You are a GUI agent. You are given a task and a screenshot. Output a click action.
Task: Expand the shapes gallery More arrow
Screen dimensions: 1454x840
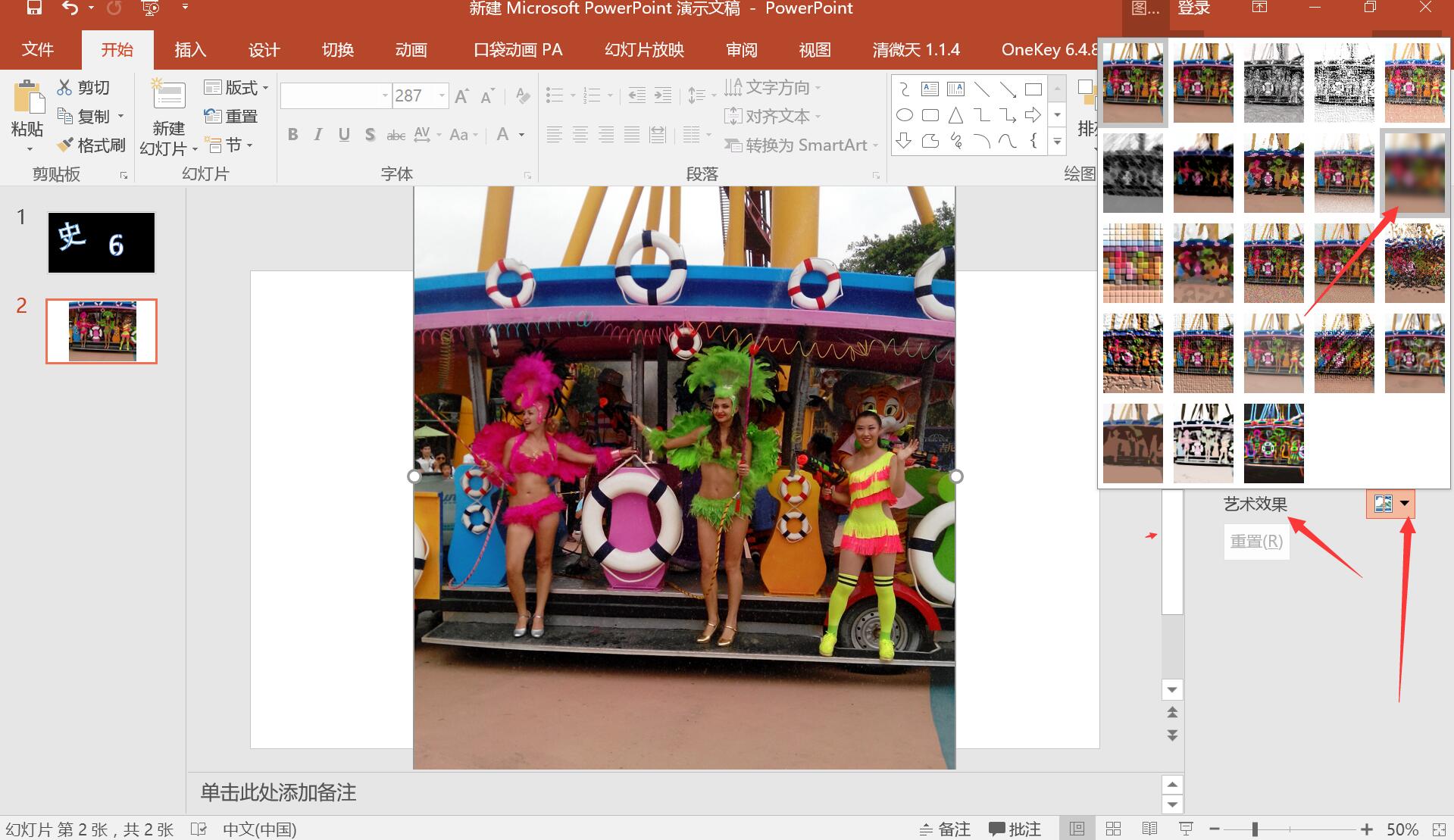(x=1057, y=141)
